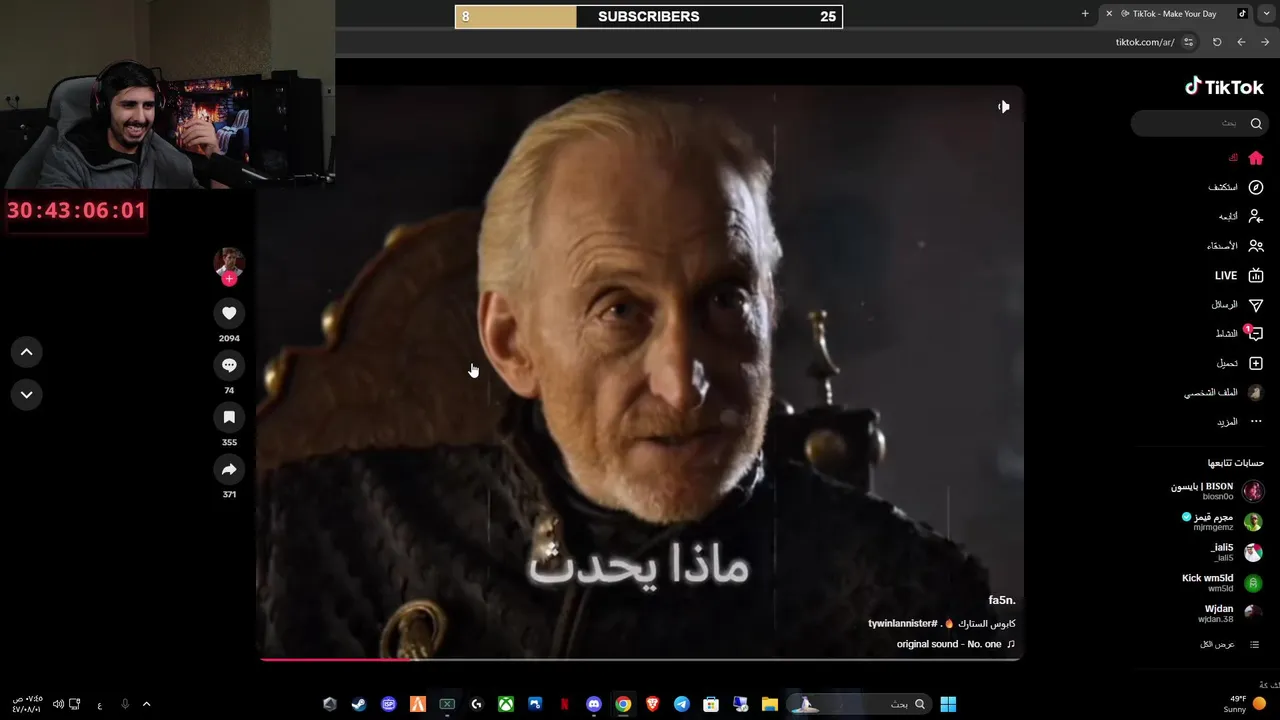Viewport: 1280px width, 720px height.
Task: Open the fa5n. username on the video
Action: coord(1002,600)
